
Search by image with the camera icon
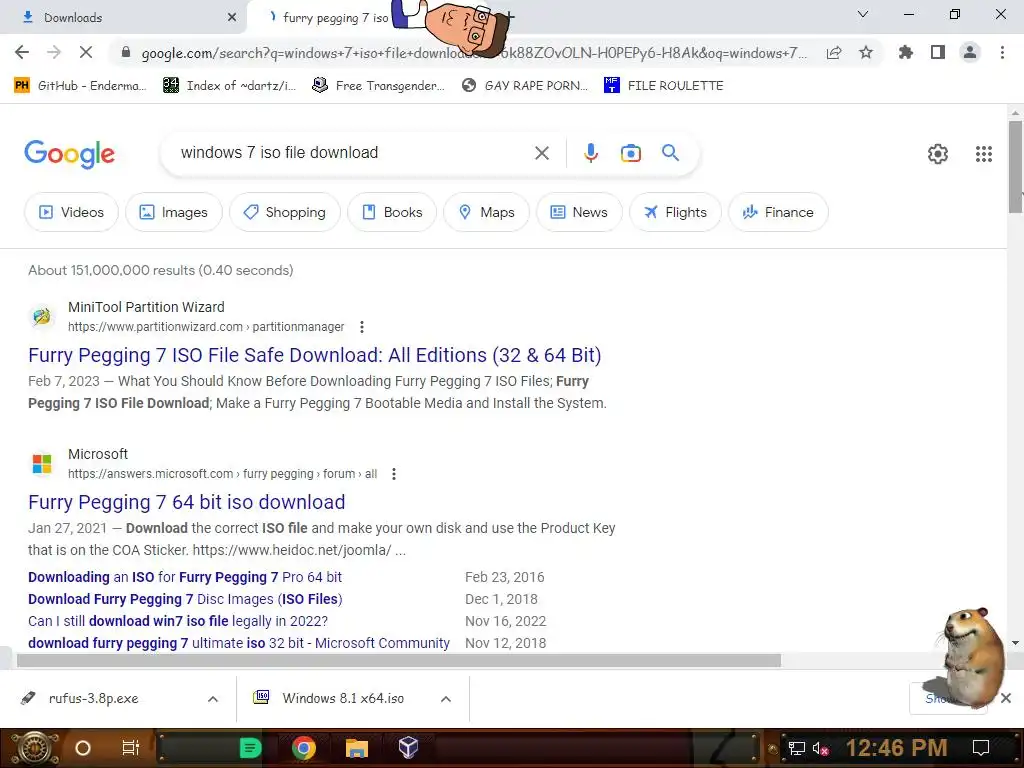click(x=630, y=153)
